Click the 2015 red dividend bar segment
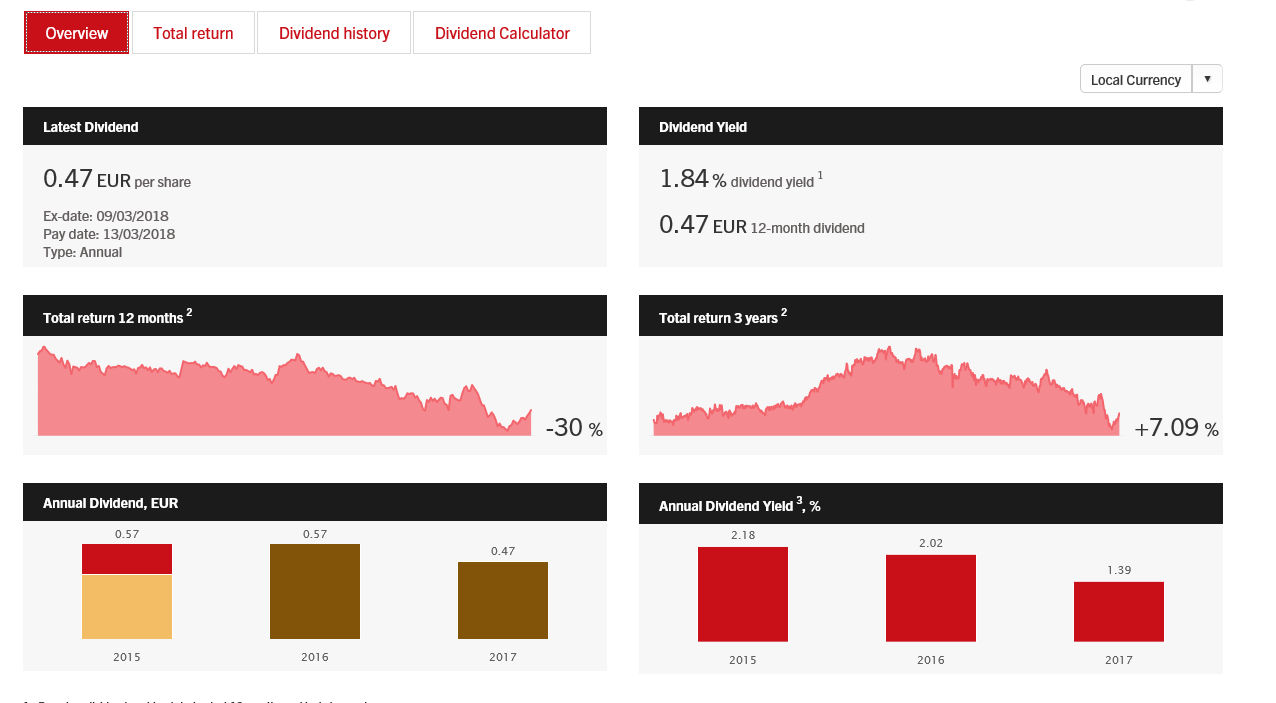1276x703 pixels. [x=127, y=559]
